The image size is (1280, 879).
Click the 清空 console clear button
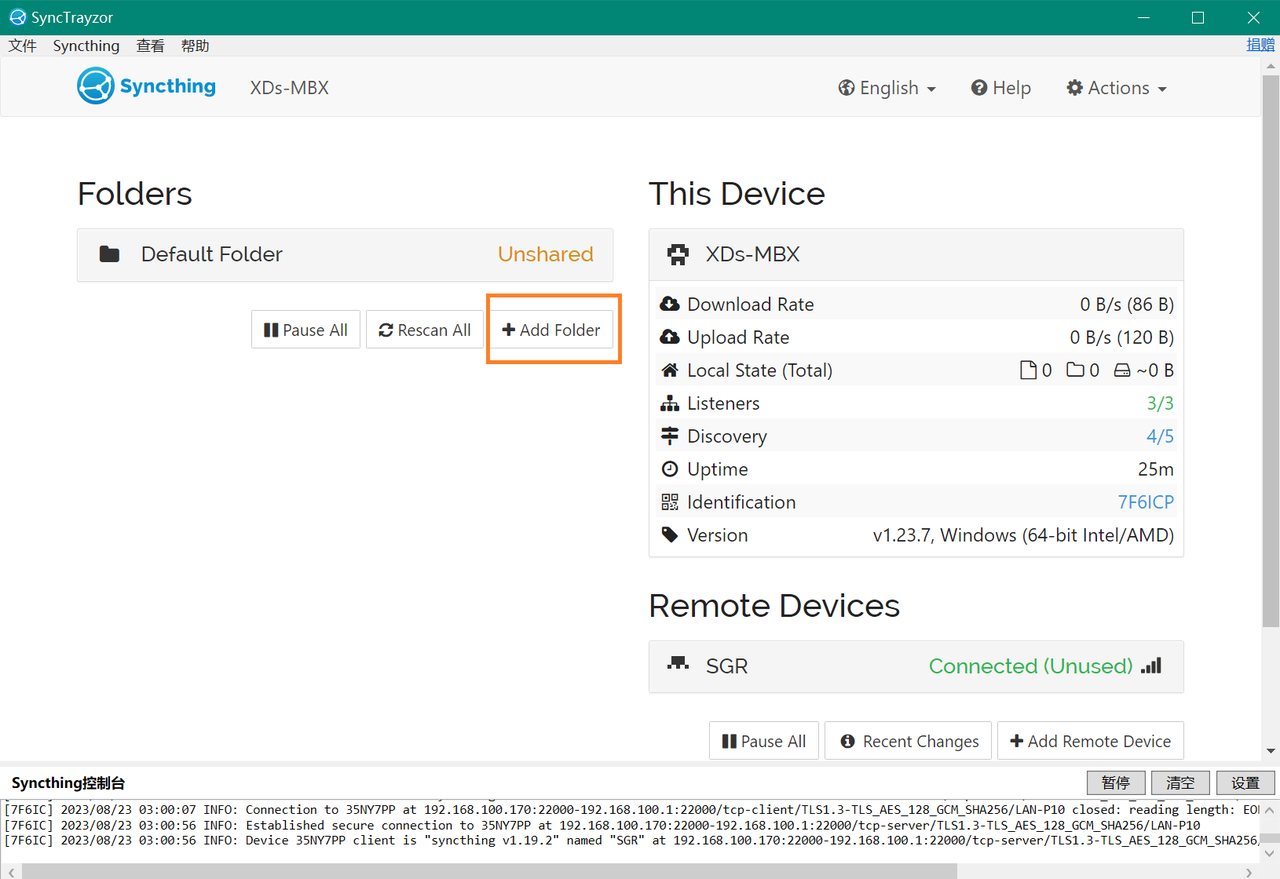(1181, 783)
